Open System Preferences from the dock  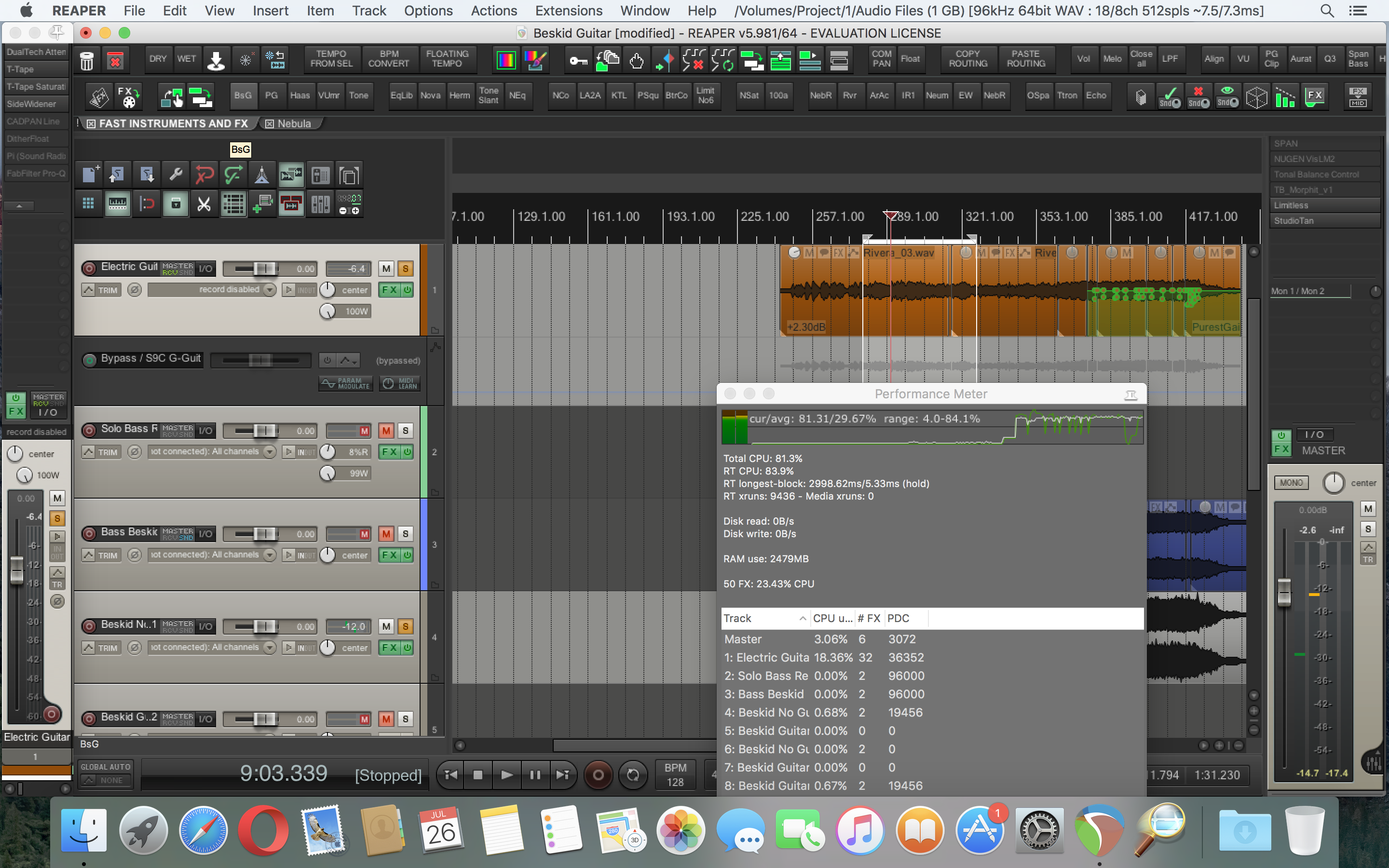click(1039, 830)
